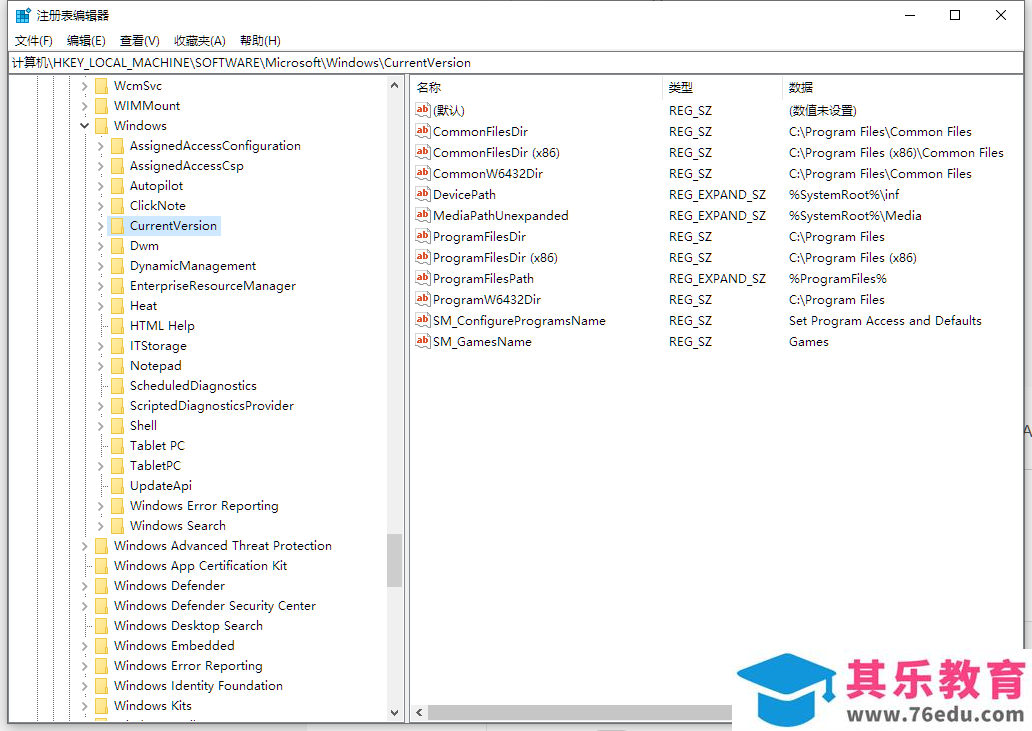
Task: Click the value list left scroll arrow
Action: click(419, 713)
